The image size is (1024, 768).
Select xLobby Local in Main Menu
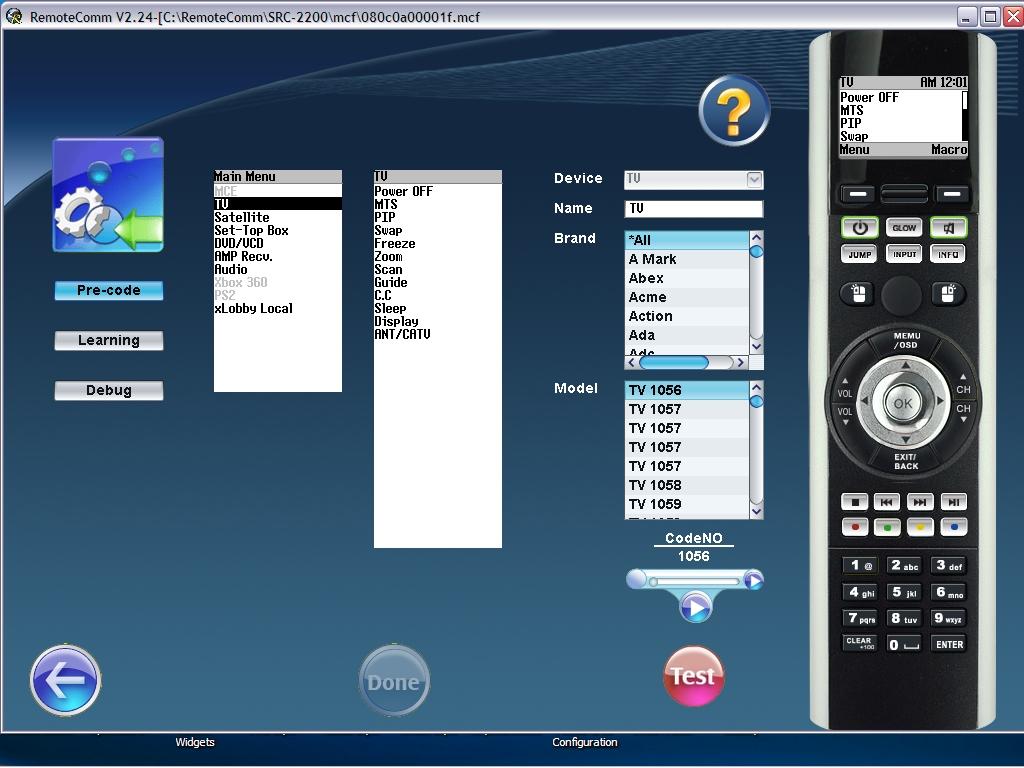pyautogui.click(x=278, y=308)
